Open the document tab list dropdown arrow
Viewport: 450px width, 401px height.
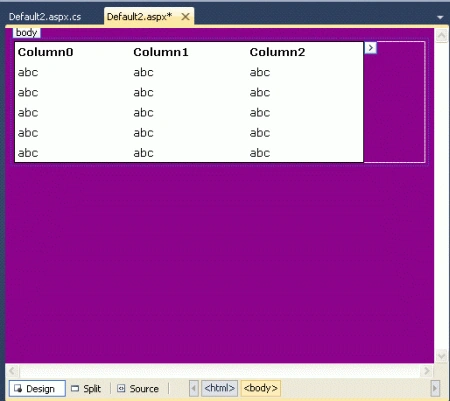pos(440,17)
